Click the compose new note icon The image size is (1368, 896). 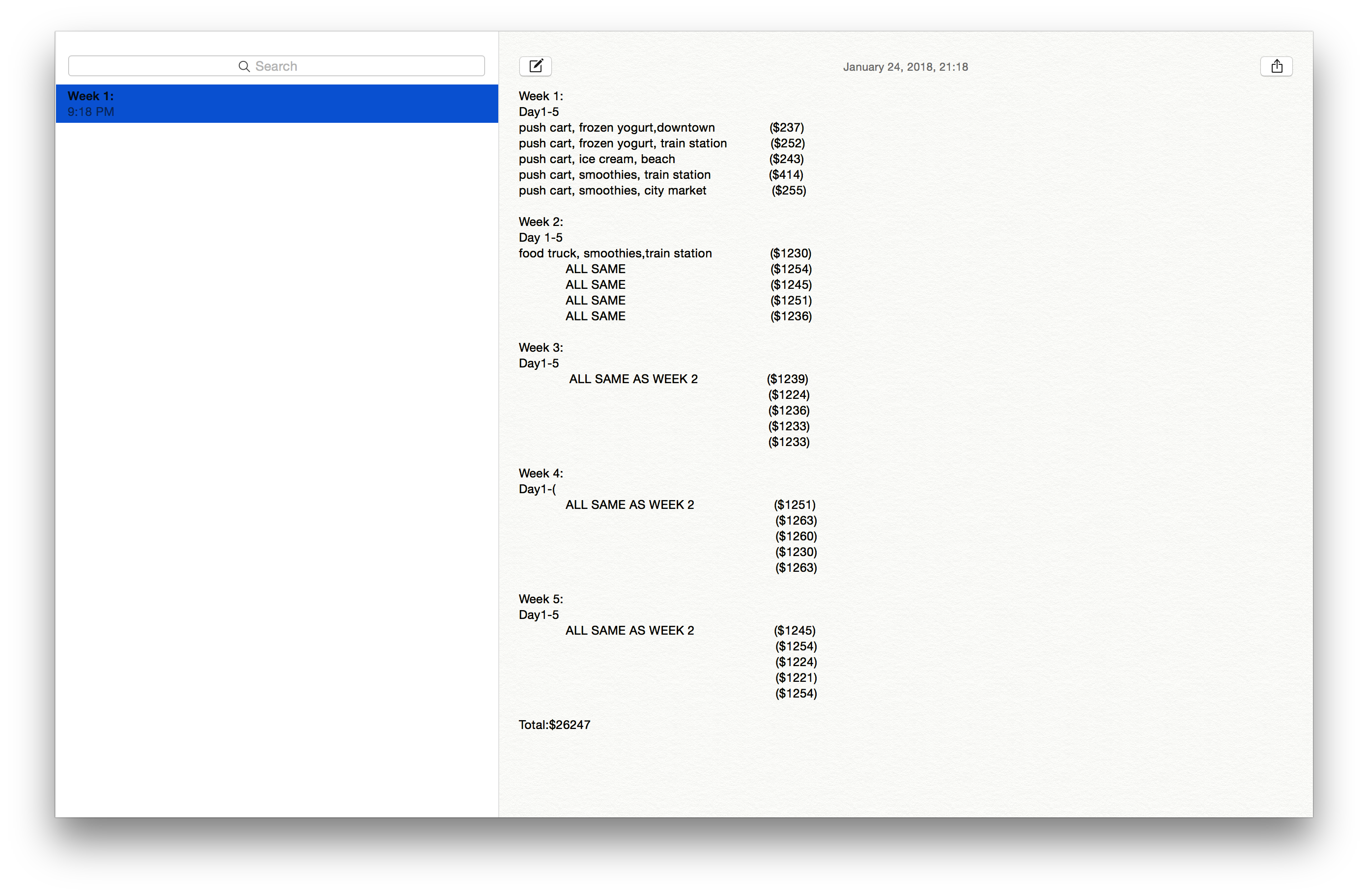(x=535, y=66)
